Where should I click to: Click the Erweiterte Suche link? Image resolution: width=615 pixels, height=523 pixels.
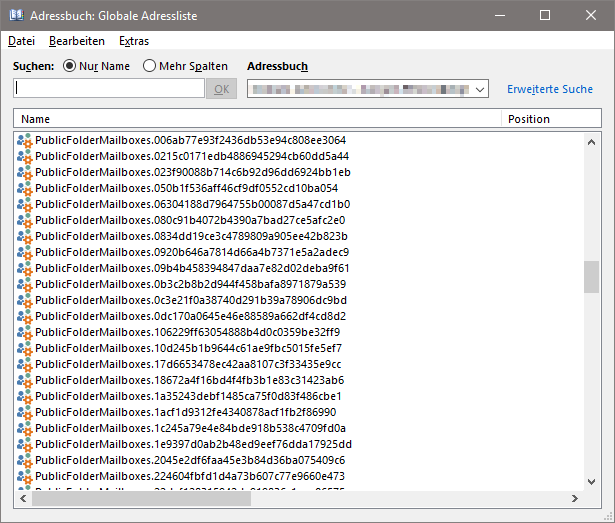coord(549,89)
